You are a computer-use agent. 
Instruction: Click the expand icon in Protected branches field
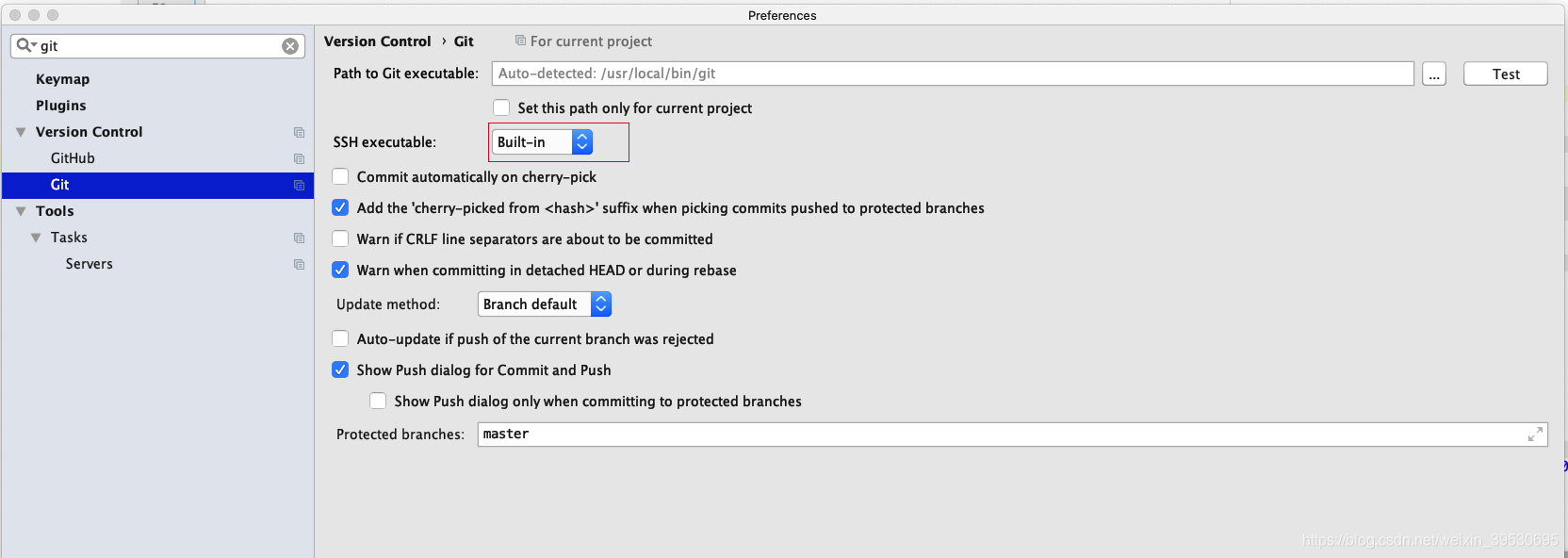[x=1538, y=434]
